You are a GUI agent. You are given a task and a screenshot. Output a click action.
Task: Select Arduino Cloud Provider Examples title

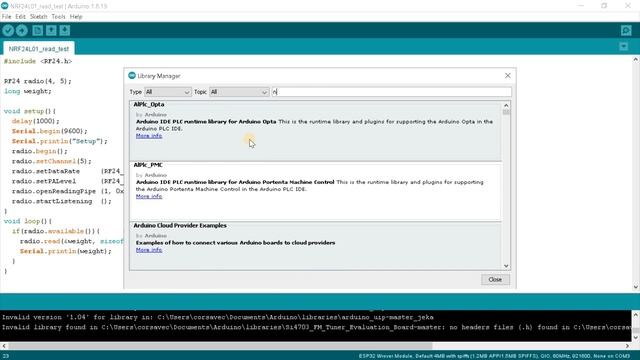pyautogui.click(x=180, y=225)
